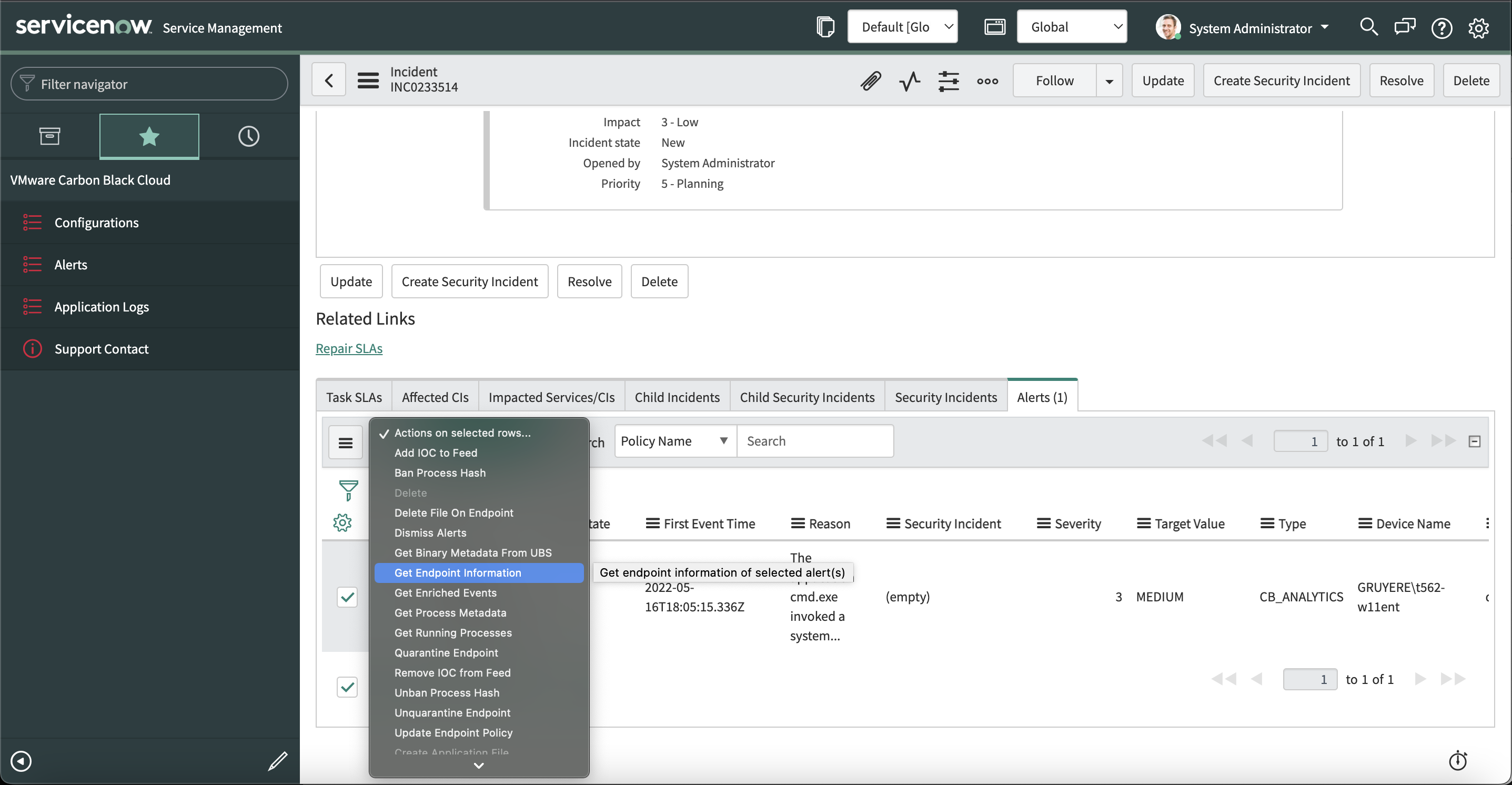Click the Create Security Incident button
1512x785 pixels.
[x=1282, y=80]
